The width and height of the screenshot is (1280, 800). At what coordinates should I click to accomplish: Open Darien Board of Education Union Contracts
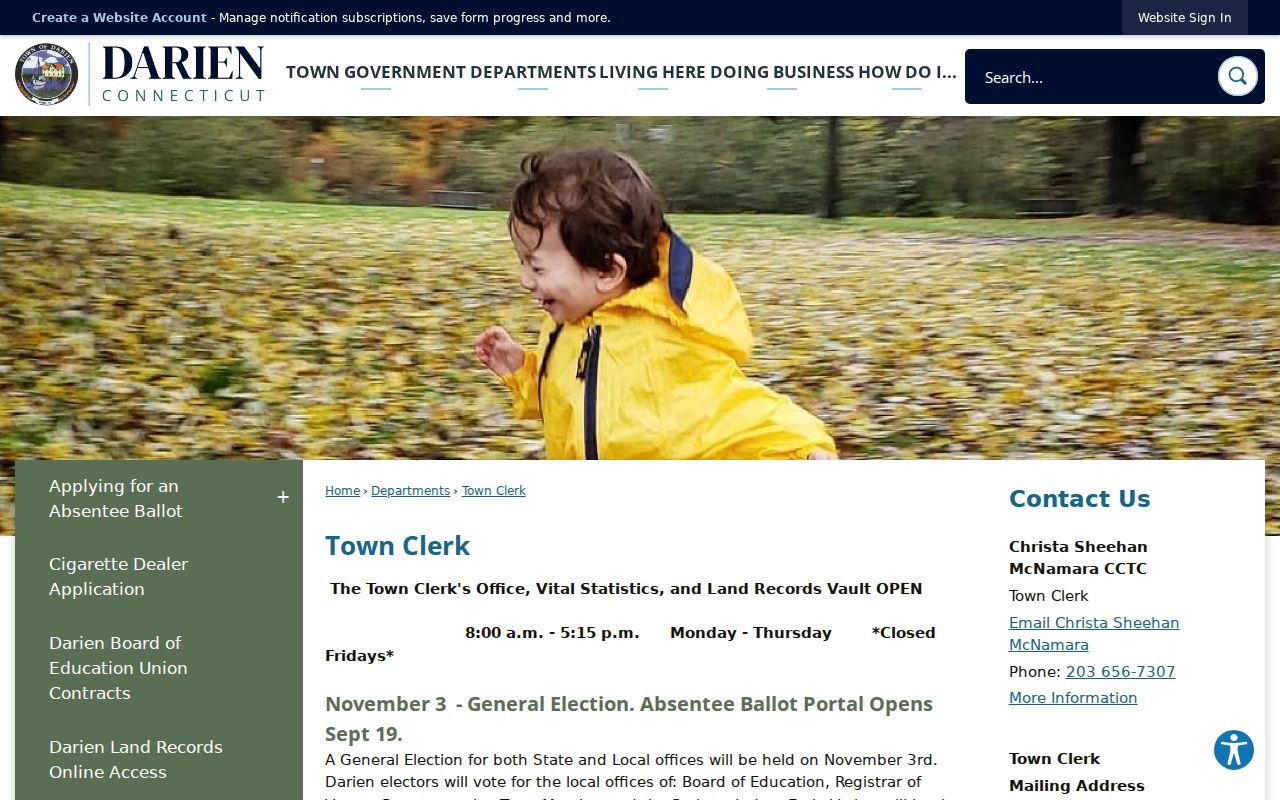click(159, 668)
